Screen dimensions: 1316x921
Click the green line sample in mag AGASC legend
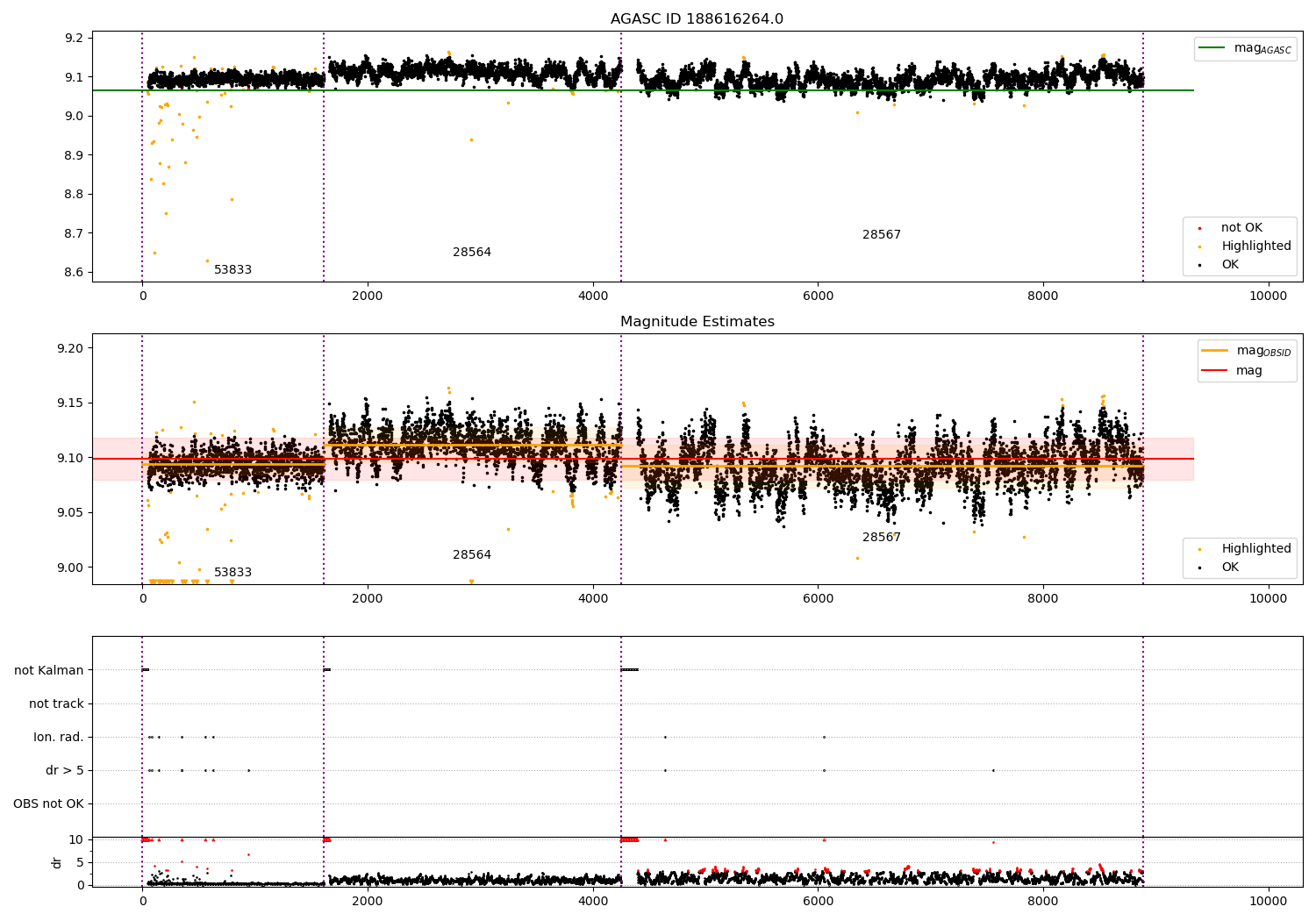[x=1212, y=48]
